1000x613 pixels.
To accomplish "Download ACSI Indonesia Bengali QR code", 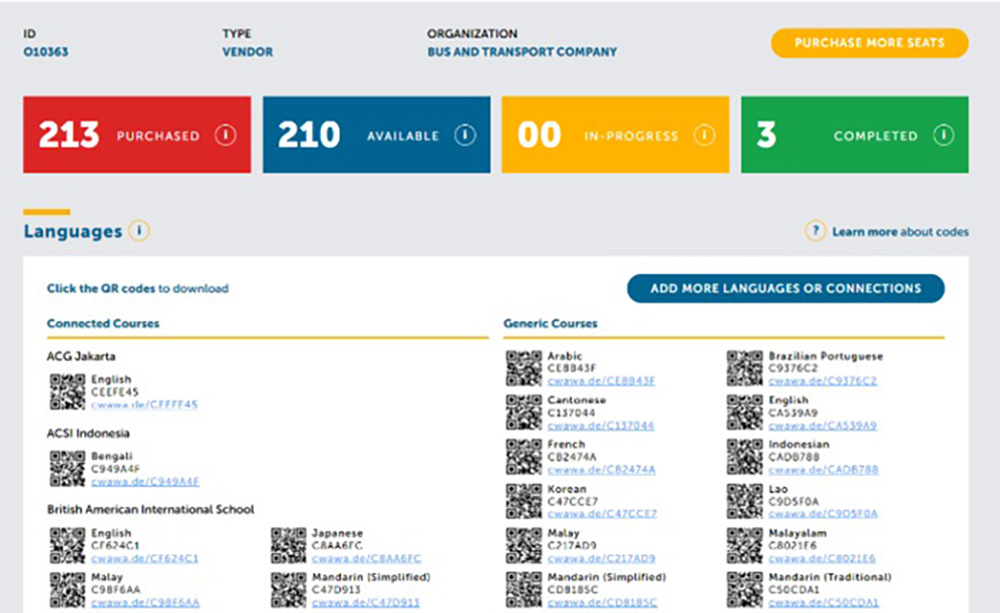I will (x=67, y=469).
